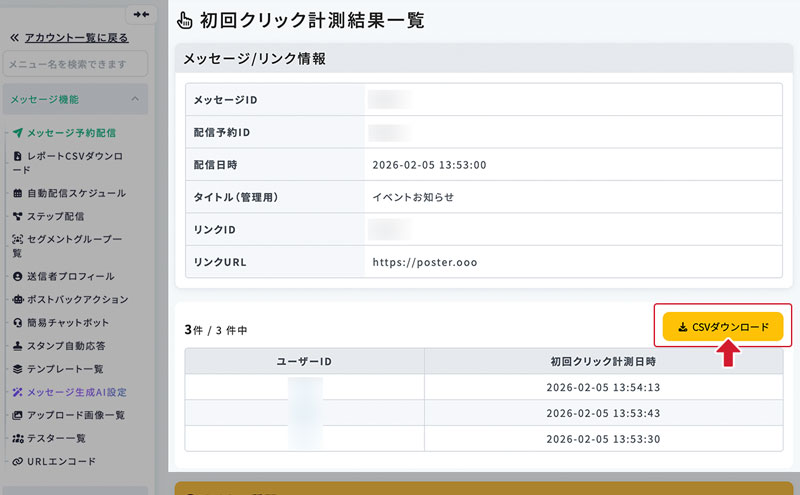Click the 送信者プロフィール person icon
The height and width of the screenshot is (495, 800).
click(x=17, y=276)
